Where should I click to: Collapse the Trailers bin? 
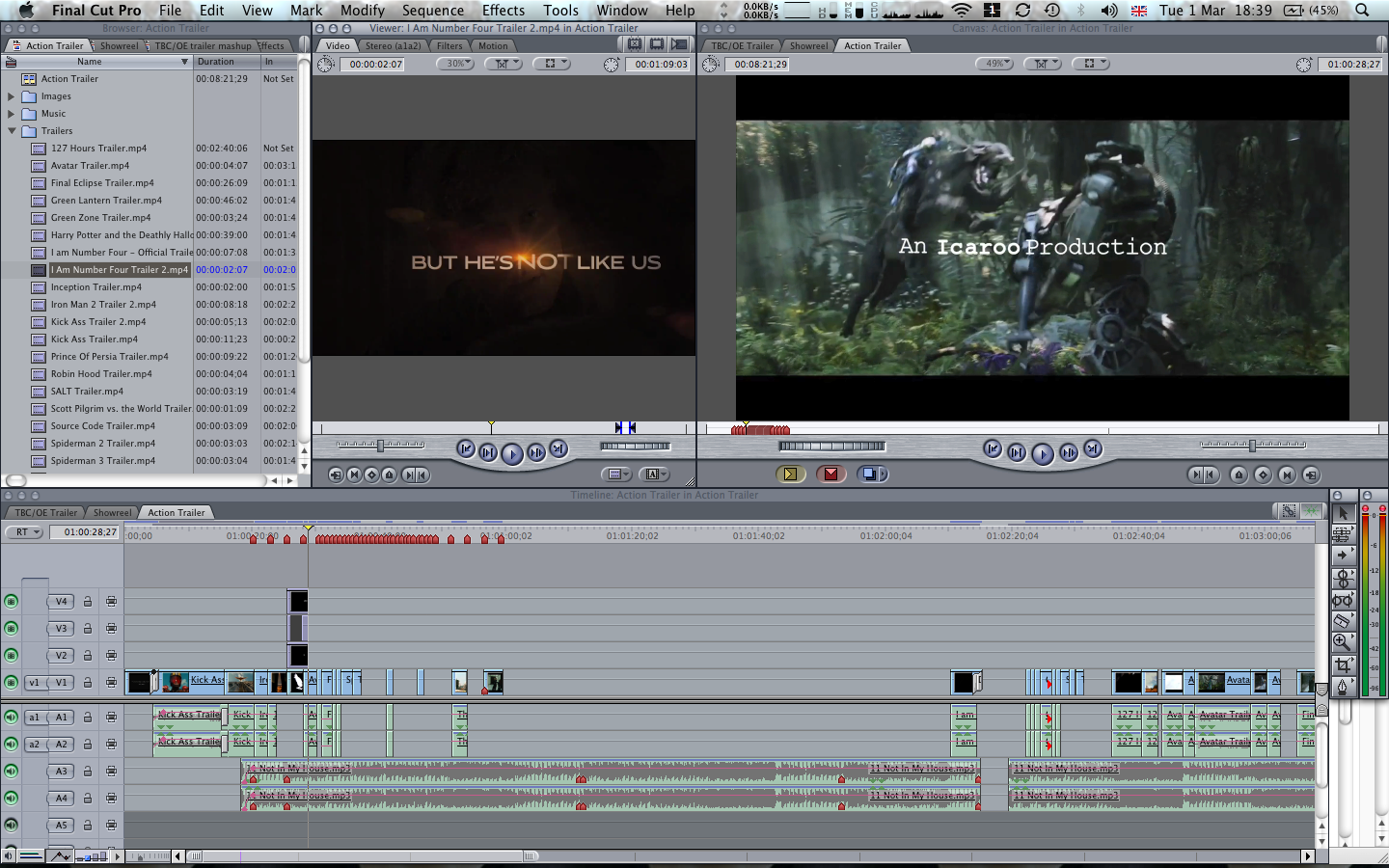coord(11,131)
